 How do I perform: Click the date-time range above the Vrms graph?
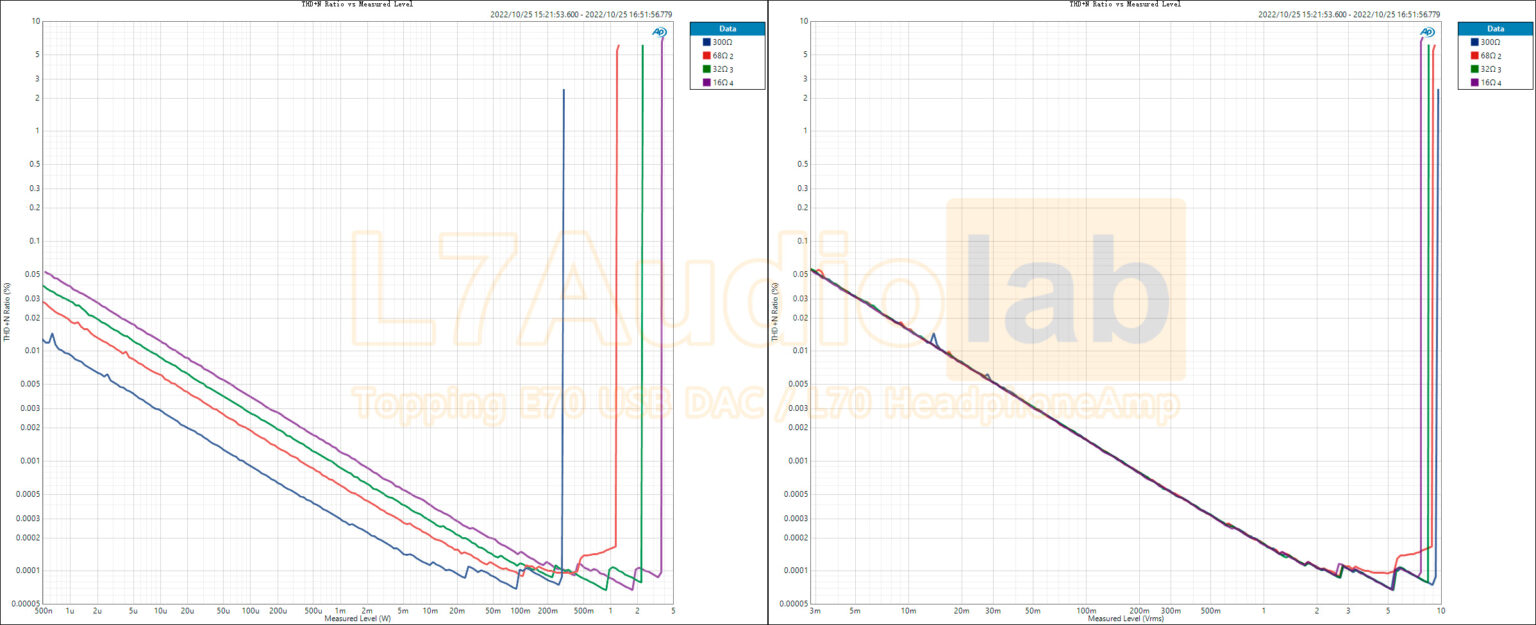click(x=1349, y=15)
